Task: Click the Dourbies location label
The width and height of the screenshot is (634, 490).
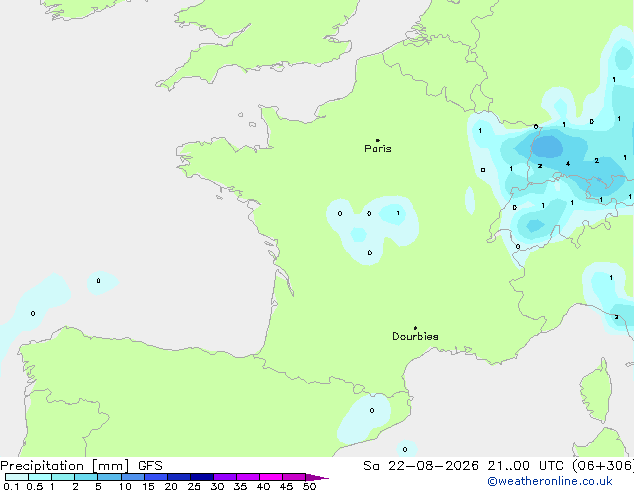Action: [x=415, y=336]
